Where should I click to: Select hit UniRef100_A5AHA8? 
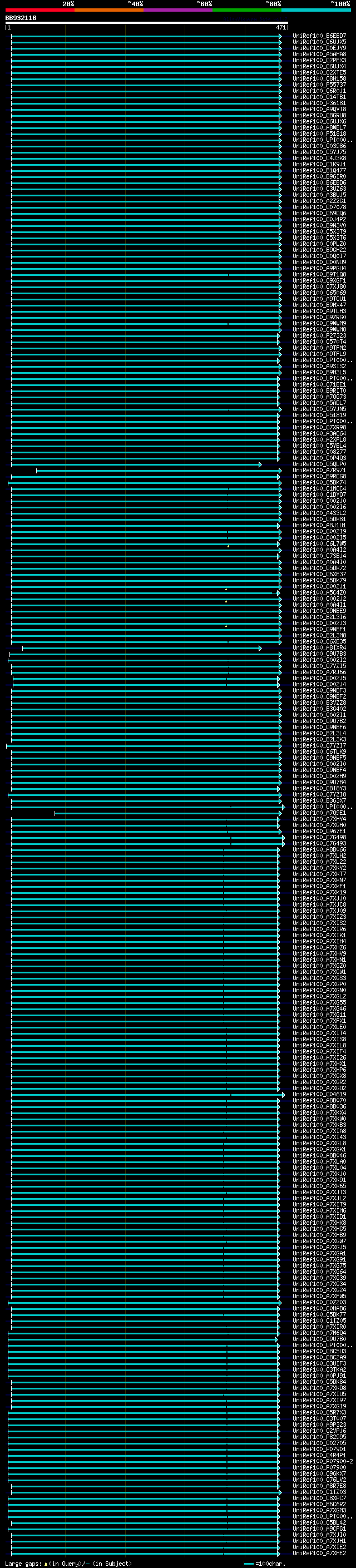(319, 54)
